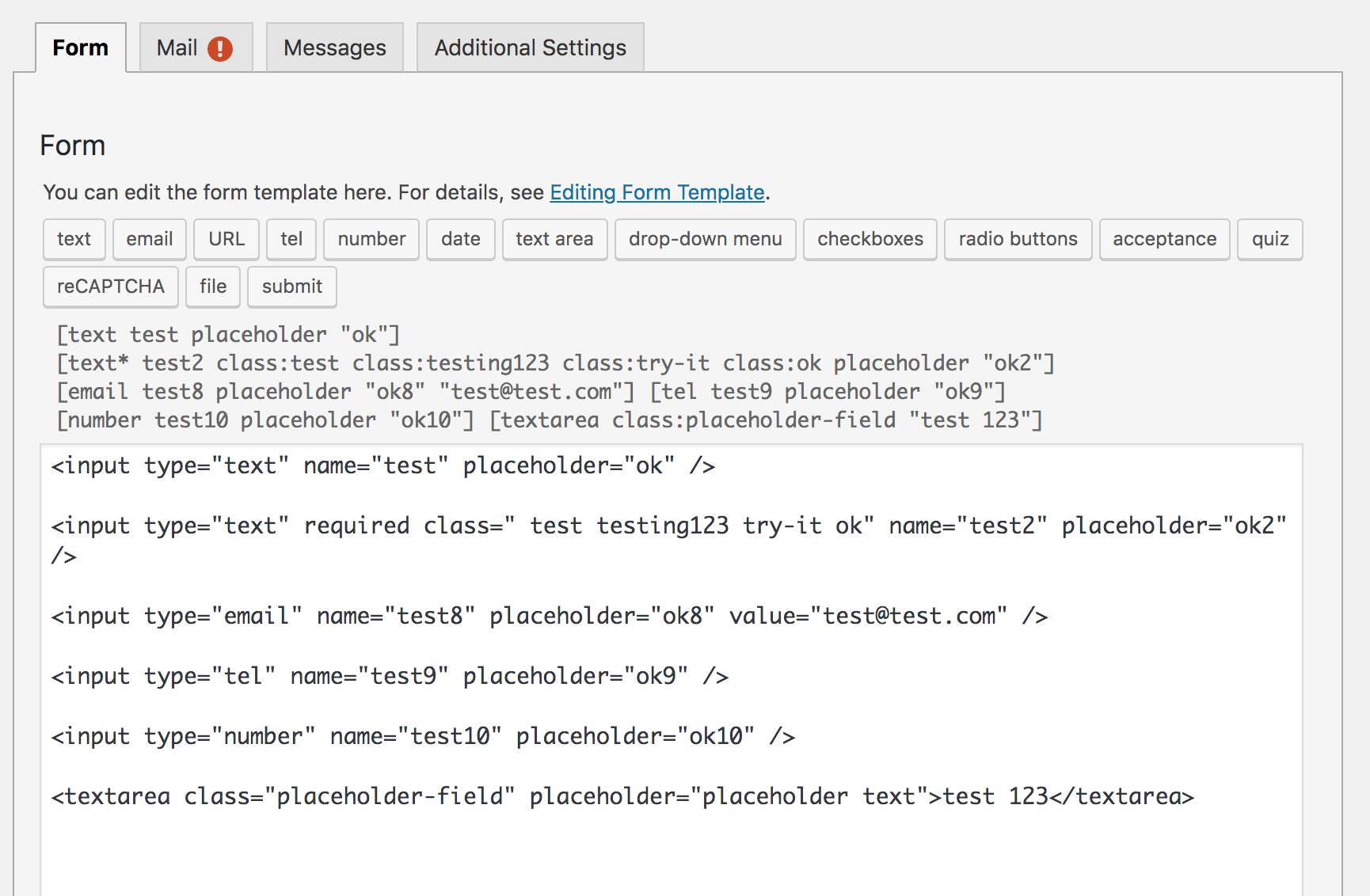Click the textarea placeholder-field code line

[622, 796]
